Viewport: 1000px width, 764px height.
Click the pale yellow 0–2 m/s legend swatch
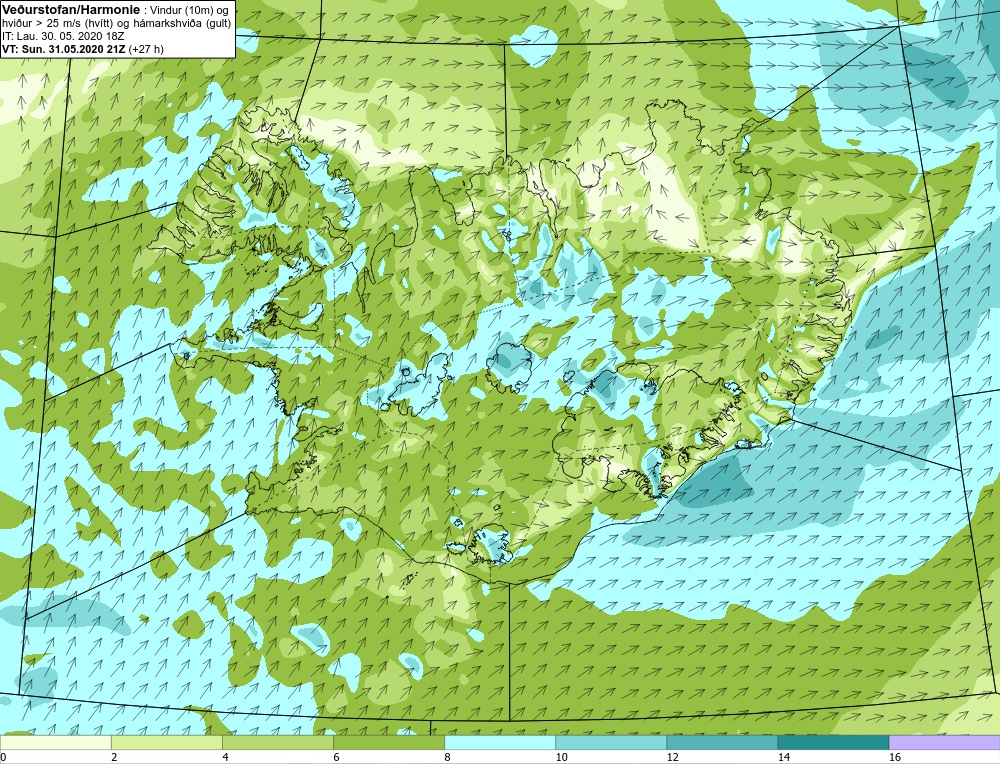[55, 742]
